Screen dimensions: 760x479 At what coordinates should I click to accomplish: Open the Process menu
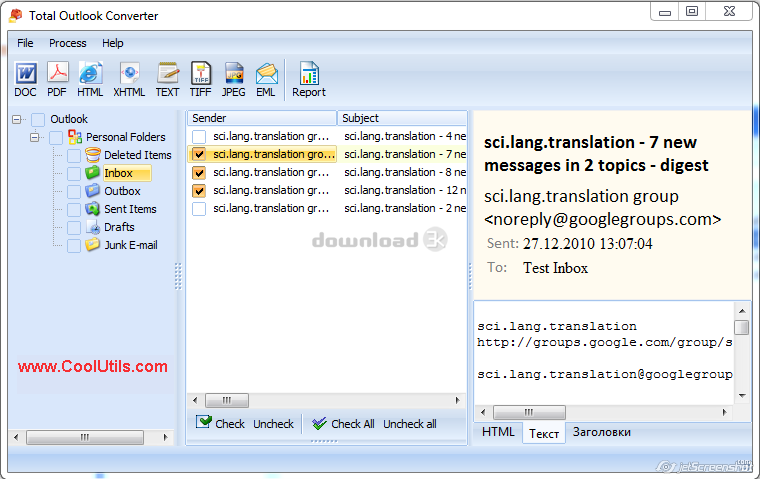[x=67, y=43]
